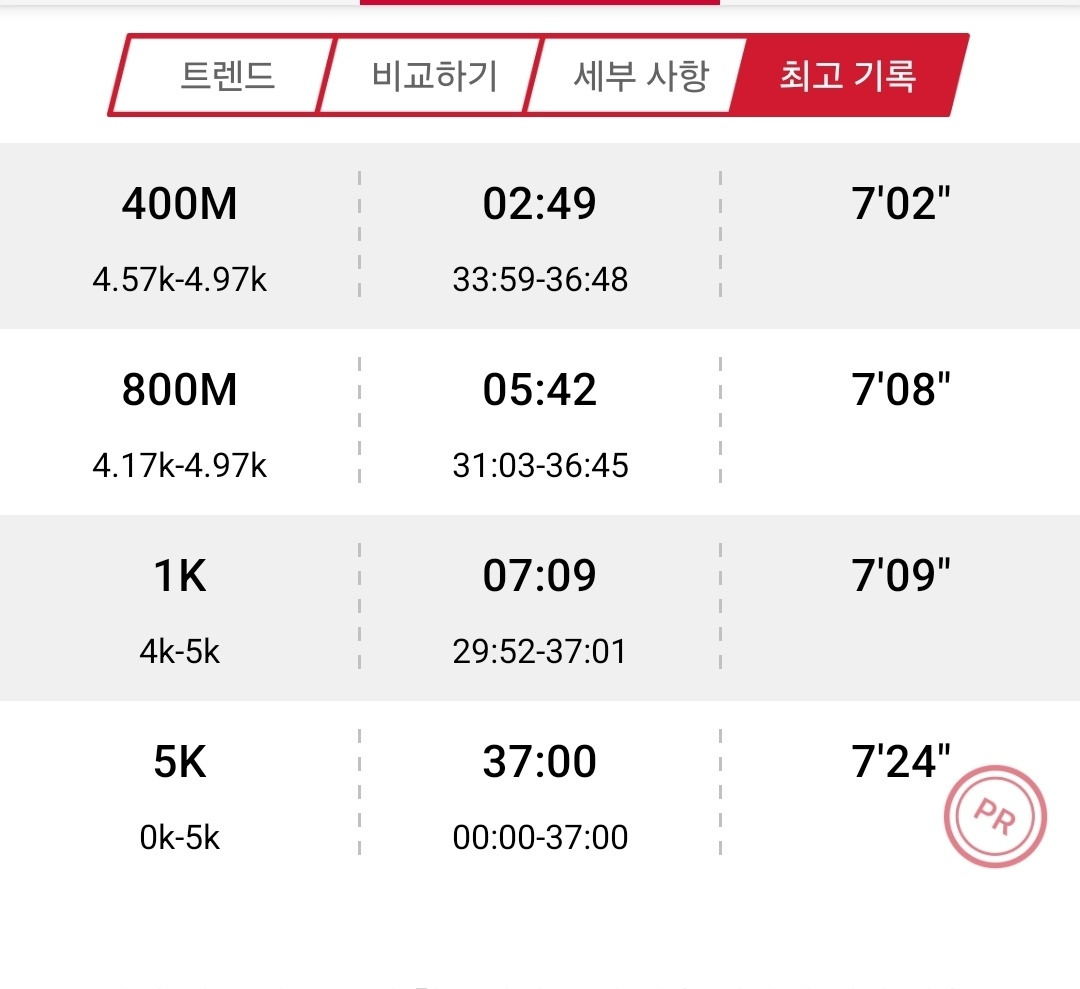Select the 세부 사항 tab
Screen dimensions: 1080x989
[x=641, y=76]
